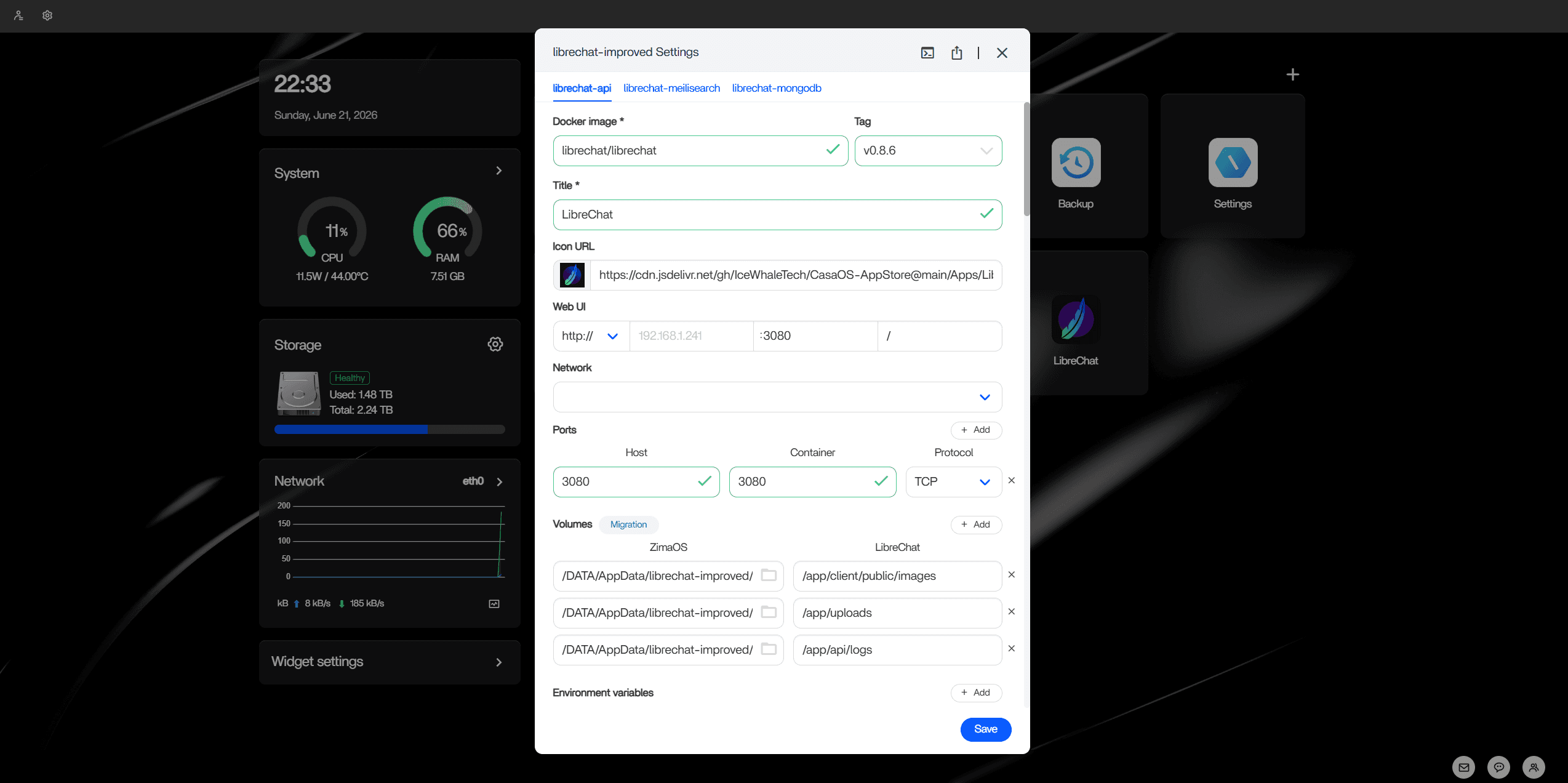Viewport: 1568px width, 783px height.
Task: Open the user account icon in top bar
Action: pos(18,15)
